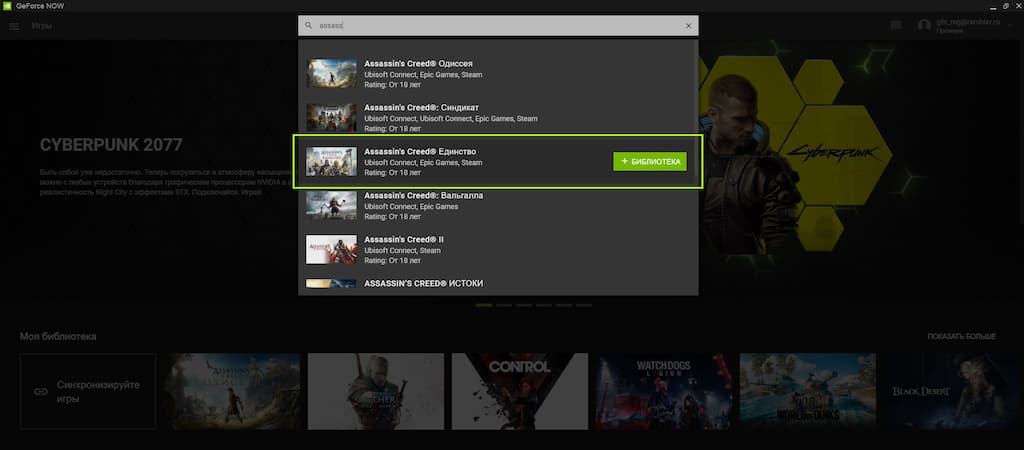1024x450 pixels.
Task: Open the Assassin's Creed Вальгалла result thumbnail
Action: 331,205
